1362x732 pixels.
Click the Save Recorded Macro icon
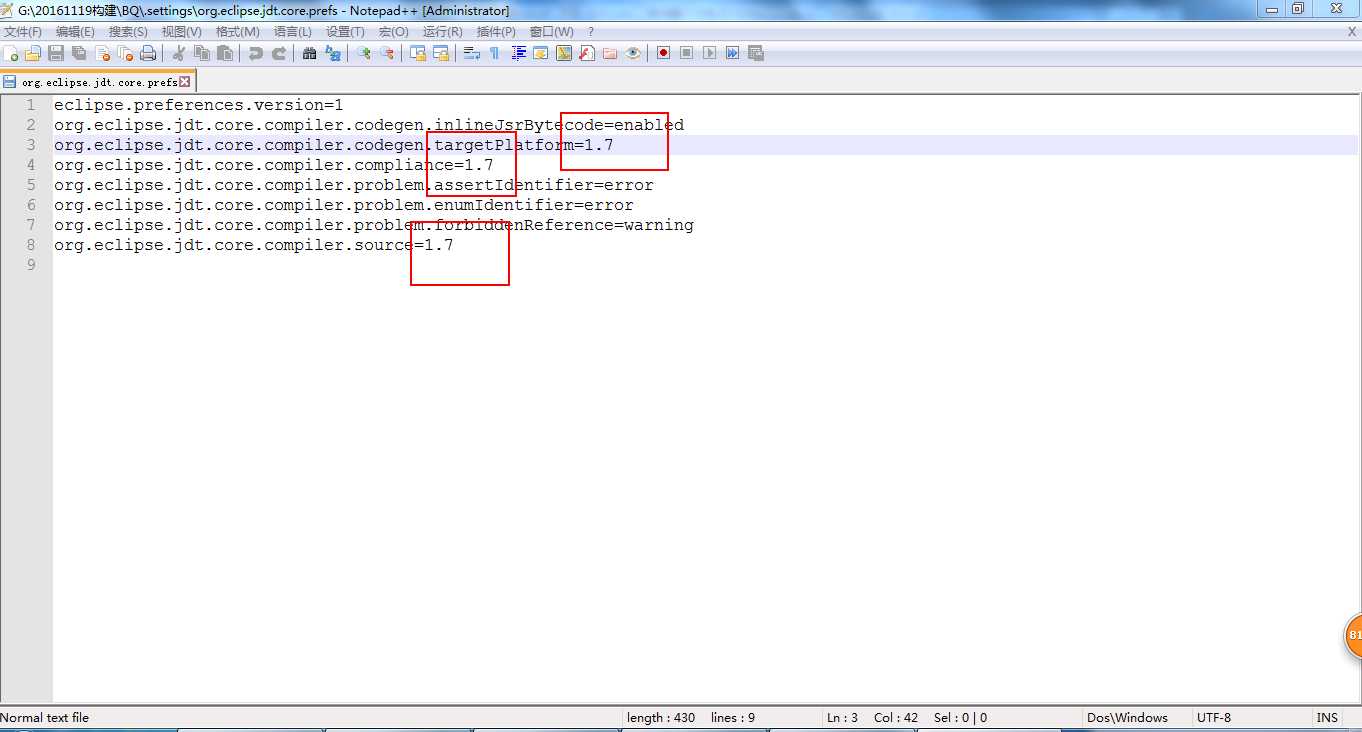[x=755, y=53]
